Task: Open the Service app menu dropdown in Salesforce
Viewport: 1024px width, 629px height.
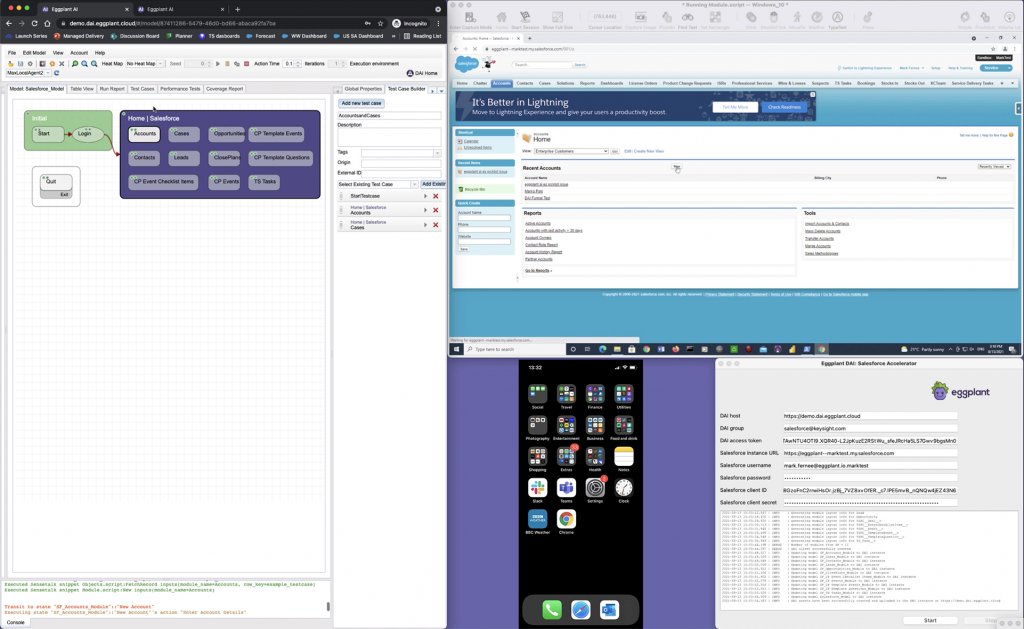Action: (x=995, y=68)
